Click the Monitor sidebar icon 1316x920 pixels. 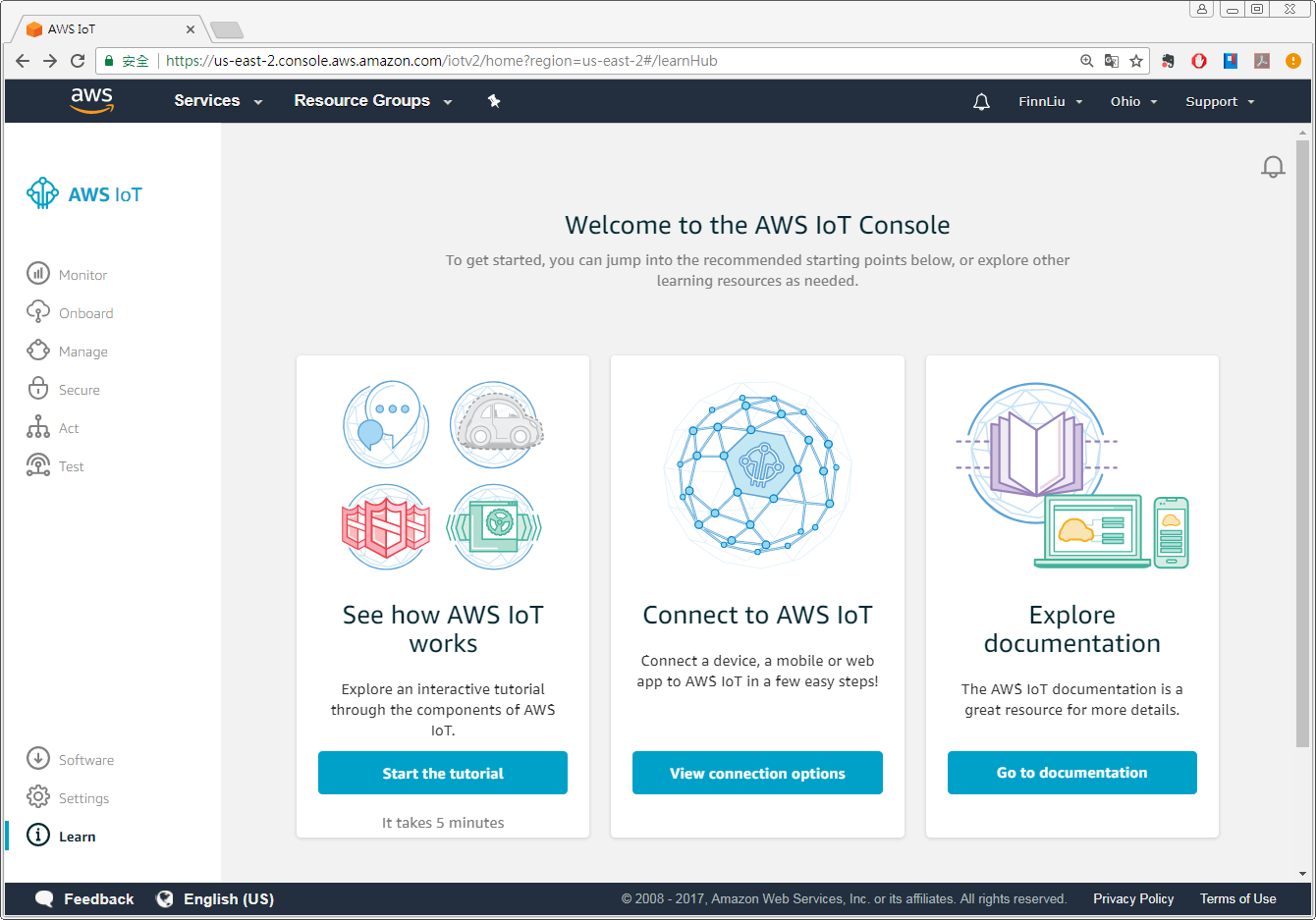tap(38, 273)
